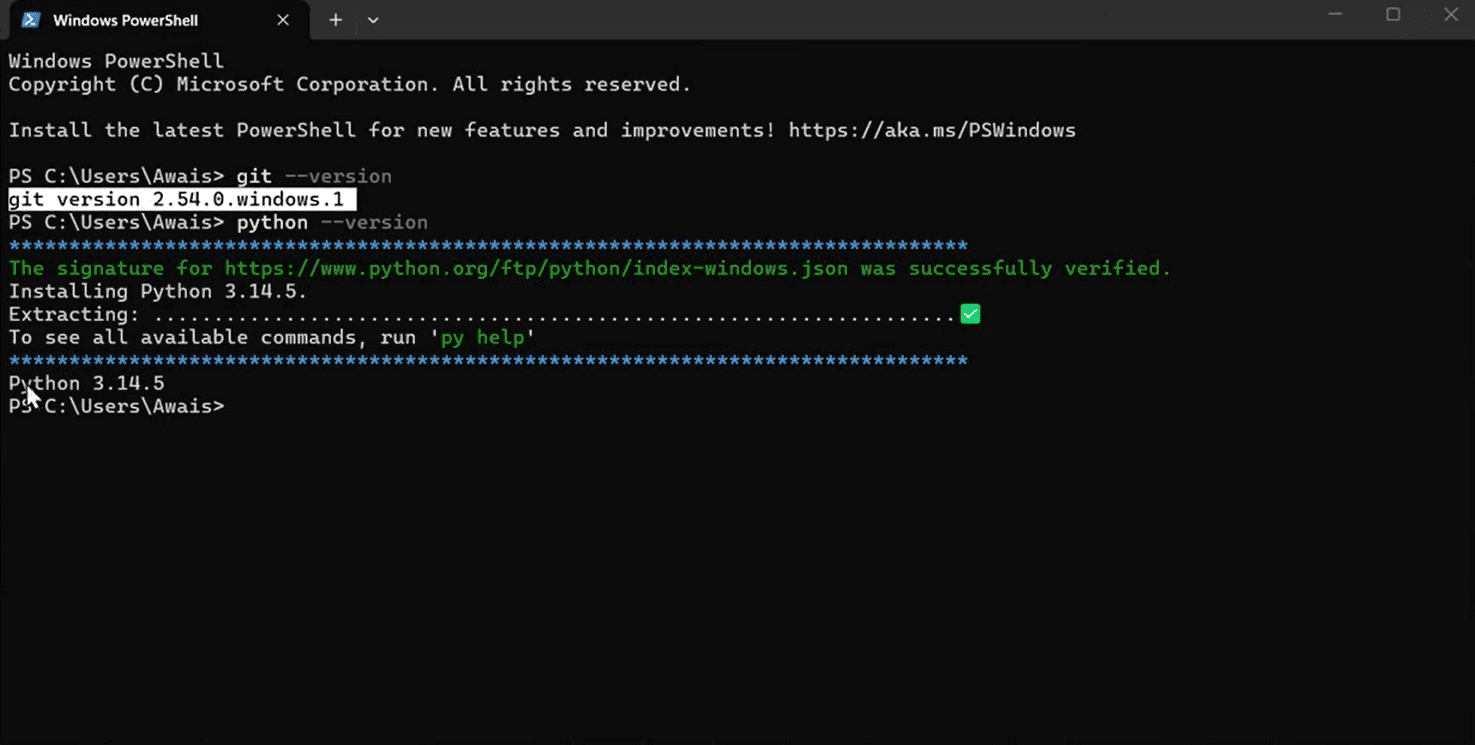Screen dimensions: 1475x745
Task: Open the https://aka.ms/PSWindows link
Action: click(x=932, y=130)
